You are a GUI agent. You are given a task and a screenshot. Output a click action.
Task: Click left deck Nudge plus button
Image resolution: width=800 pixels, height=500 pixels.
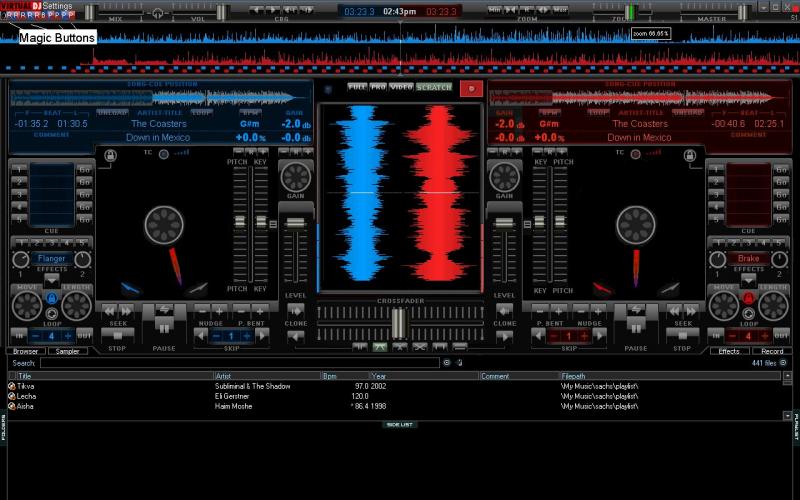pos(219,310)
